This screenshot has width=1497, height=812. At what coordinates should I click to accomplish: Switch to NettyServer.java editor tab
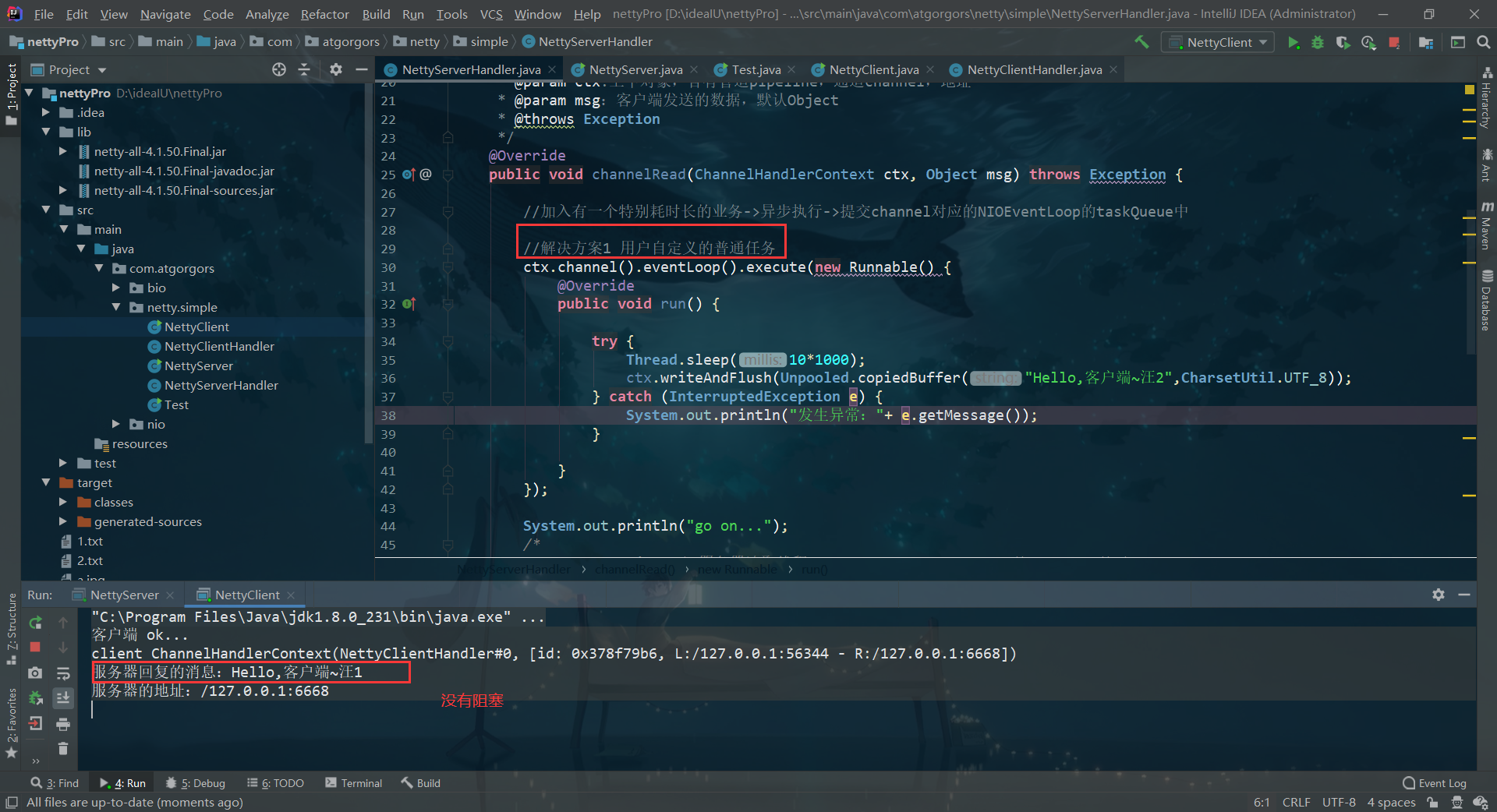(x=635, y=69)
